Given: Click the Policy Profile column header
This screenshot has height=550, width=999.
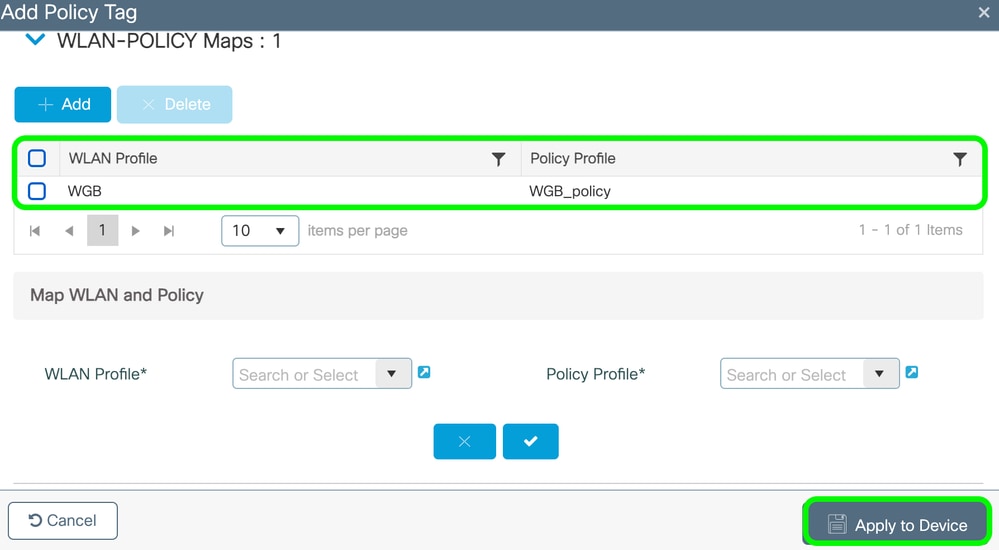Looking at the screenshot, I should coord(573,159).
